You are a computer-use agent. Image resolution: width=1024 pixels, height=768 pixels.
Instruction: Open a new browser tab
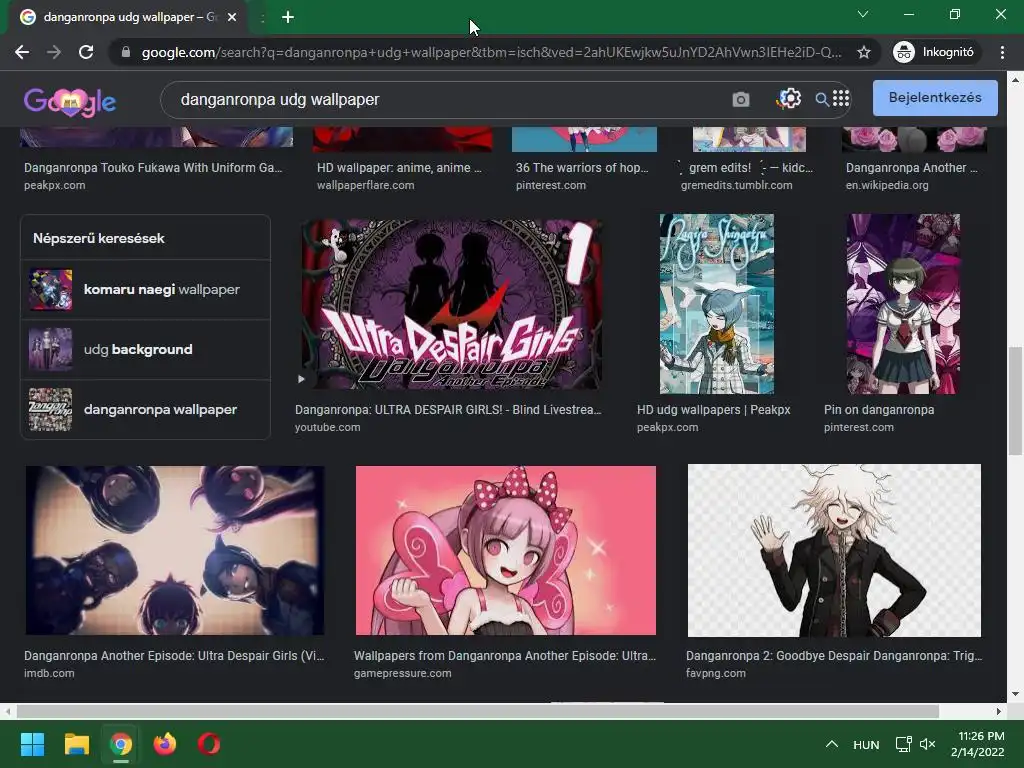pyautogui.click(x=288, y=17)
